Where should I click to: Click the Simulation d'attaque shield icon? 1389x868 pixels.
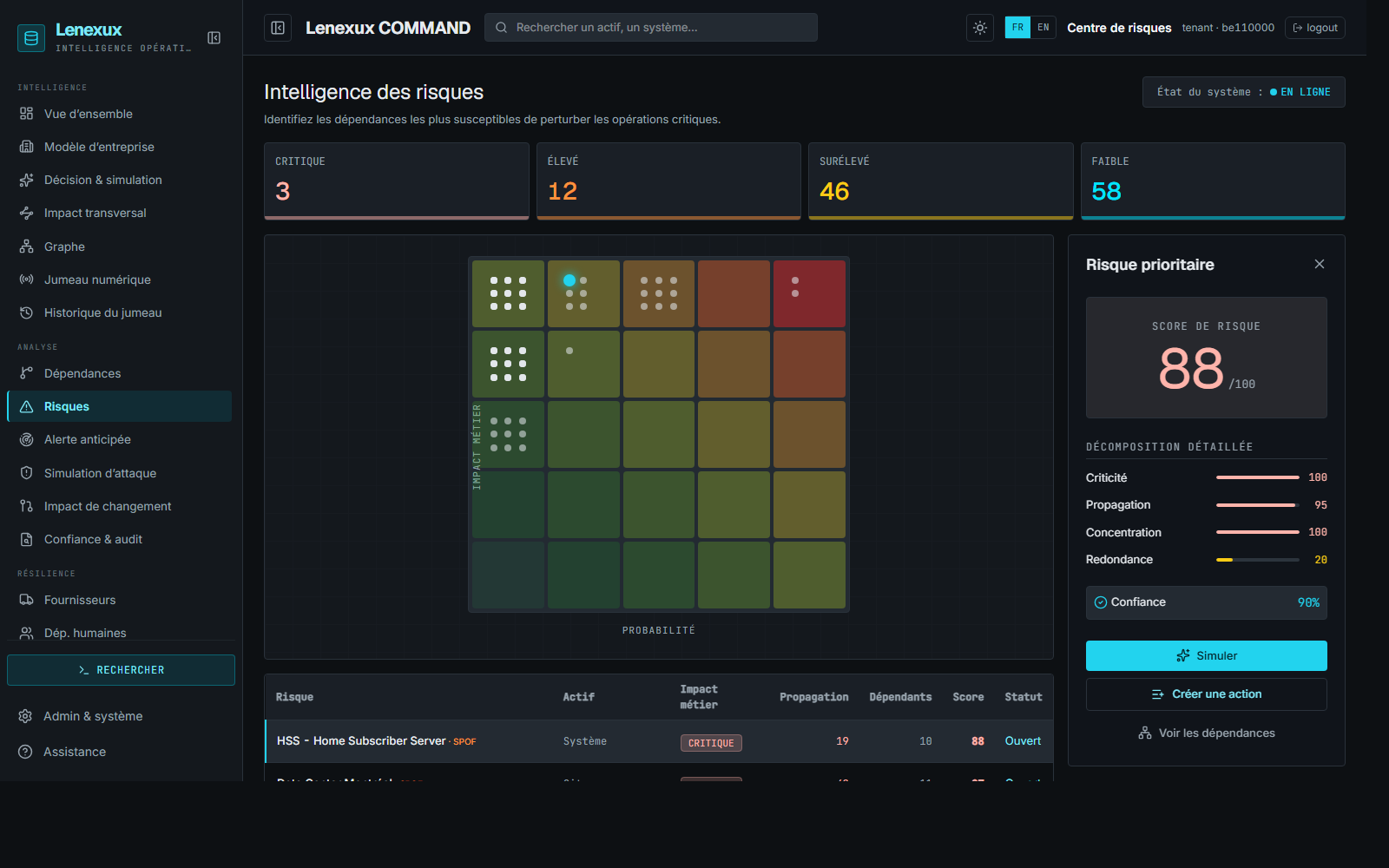point(26,473)
